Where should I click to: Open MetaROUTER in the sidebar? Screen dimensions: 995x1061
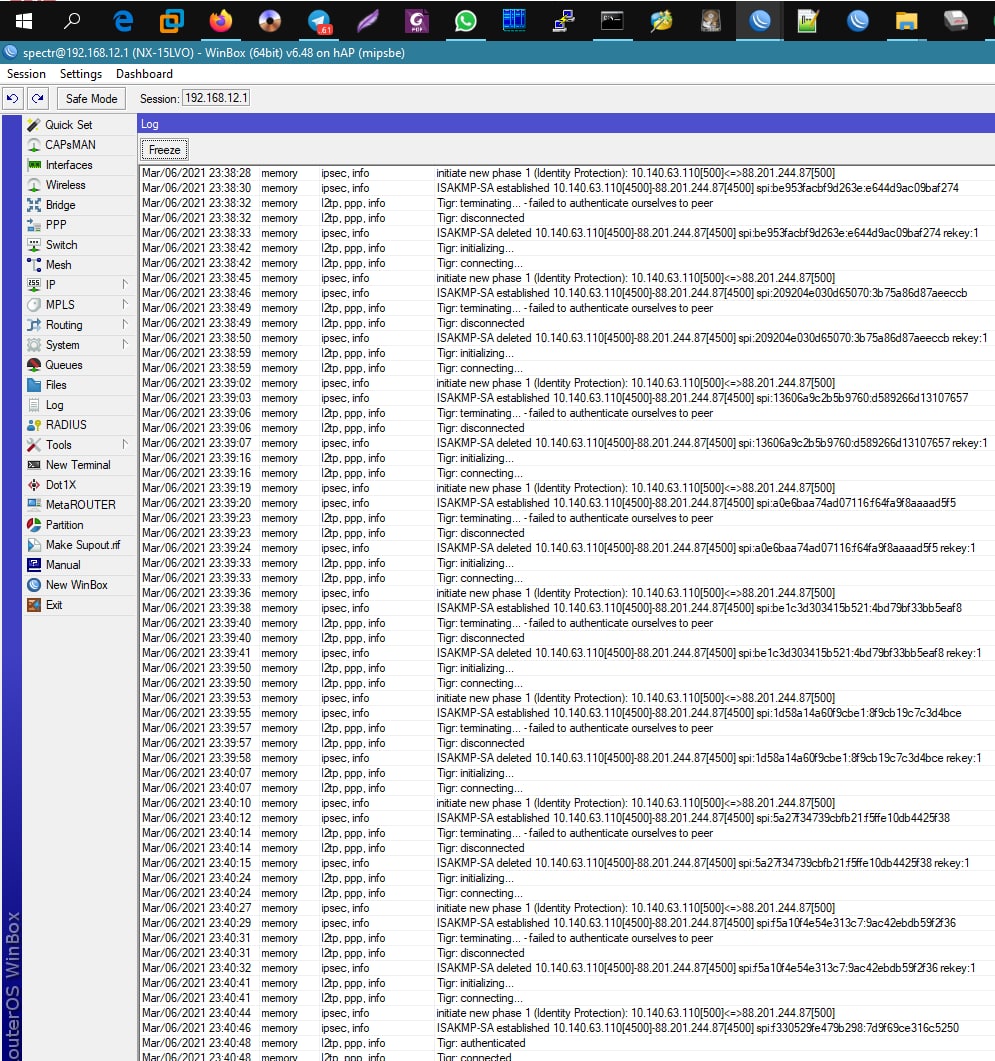pos(79,505)
